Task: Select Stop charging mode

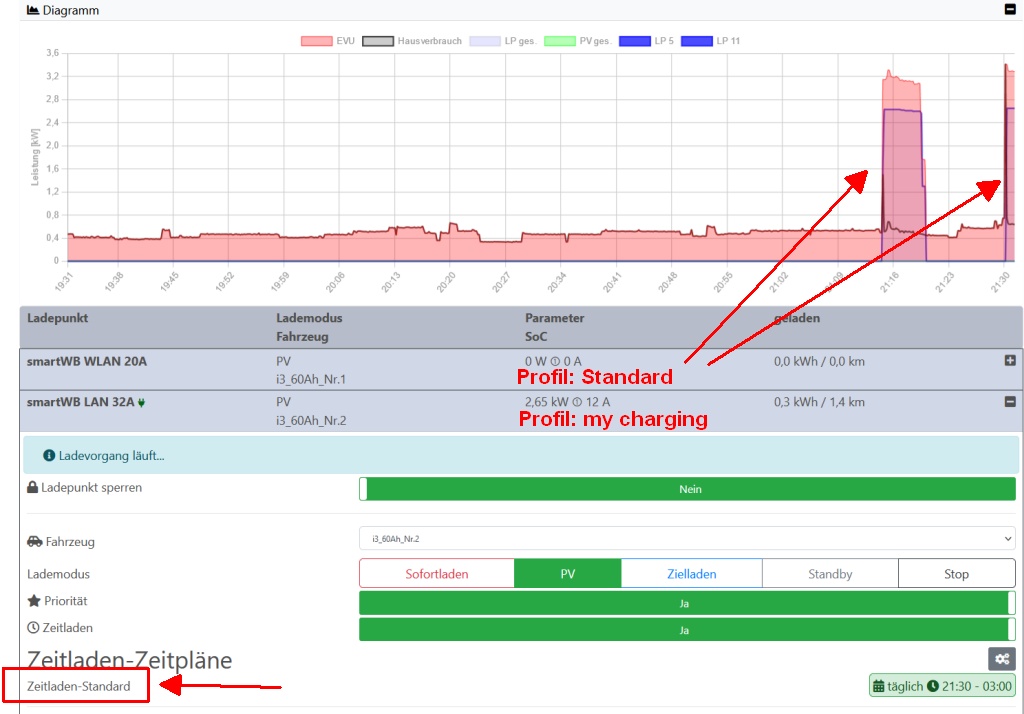Action: (957, 574)
